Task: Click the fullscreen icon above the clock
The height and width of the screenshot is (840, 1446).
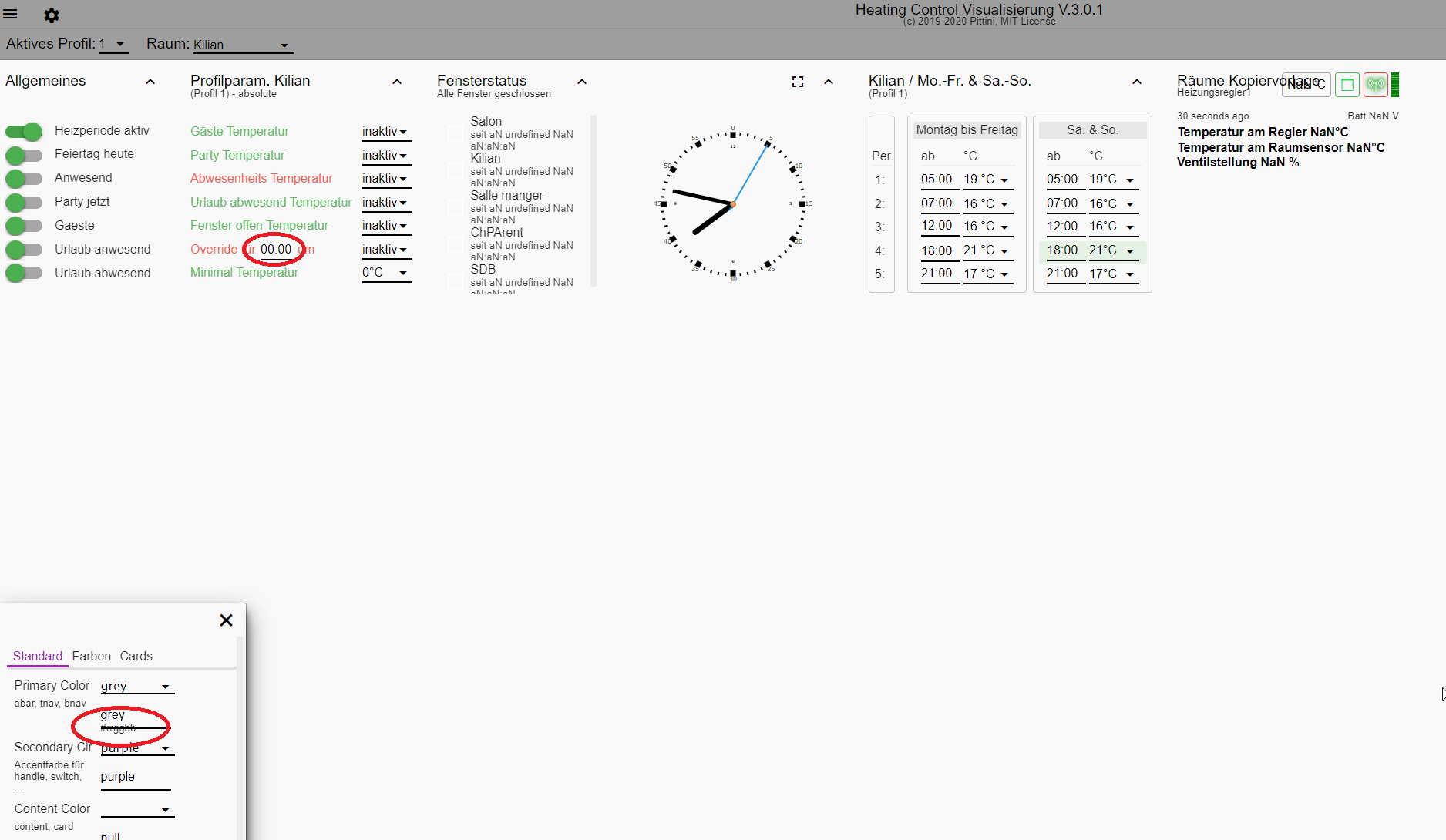Action: pos(798,82)
